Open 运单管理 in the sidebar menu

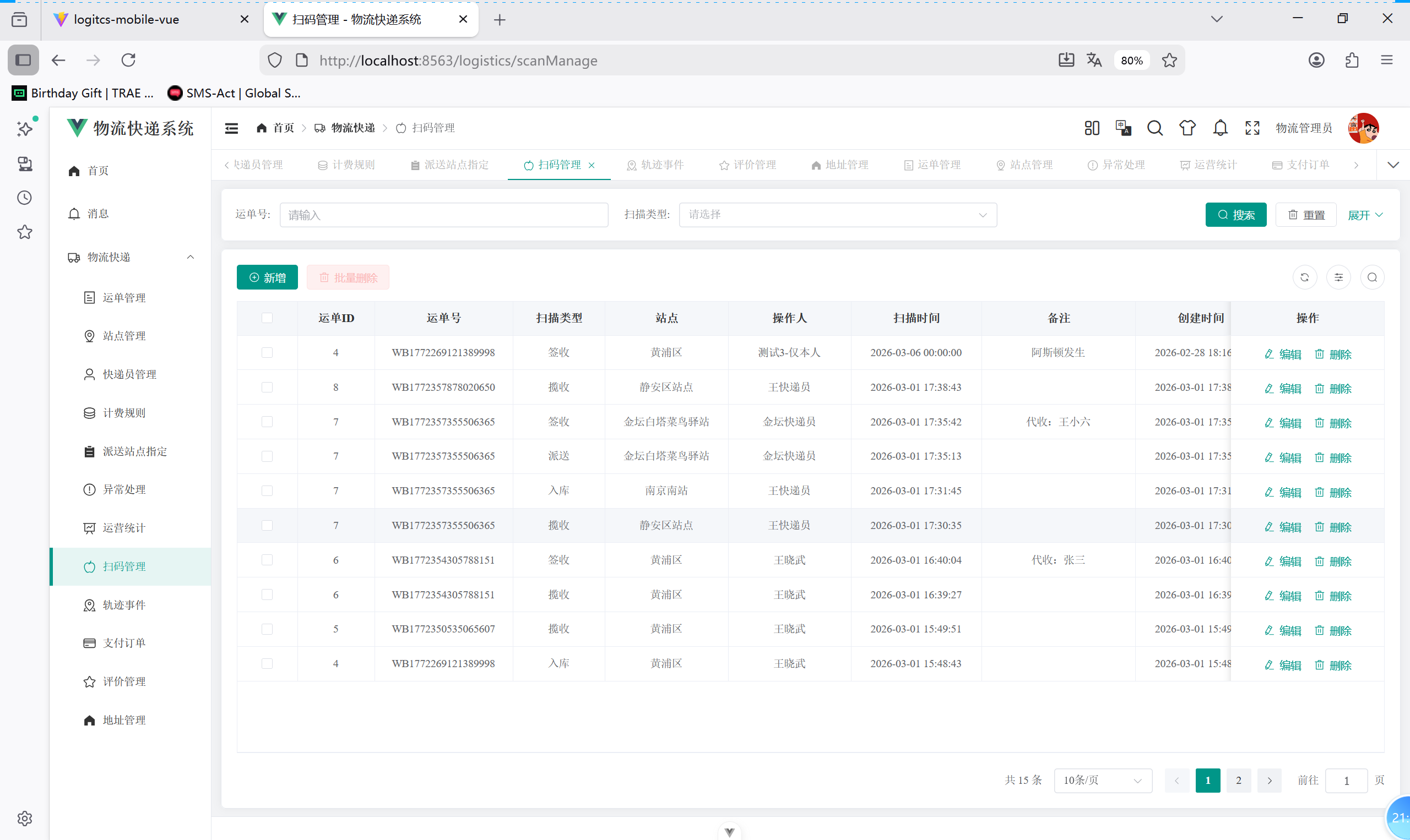point(124,298)
